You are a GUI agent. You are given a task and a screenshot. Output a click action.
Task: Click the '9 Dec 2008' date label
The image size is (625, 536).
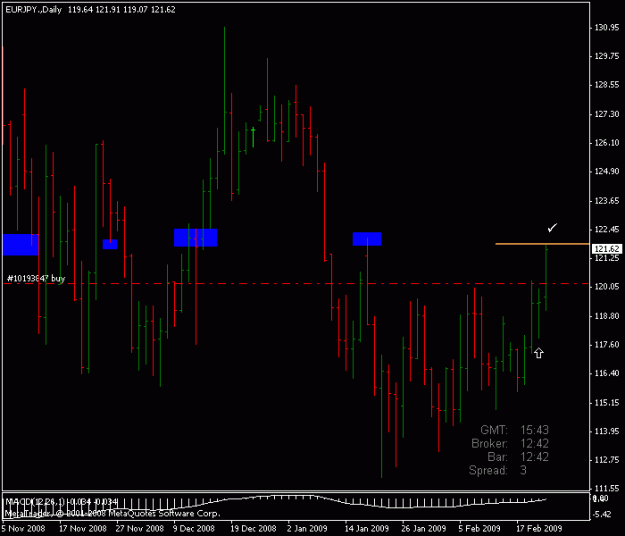(194, 529)
